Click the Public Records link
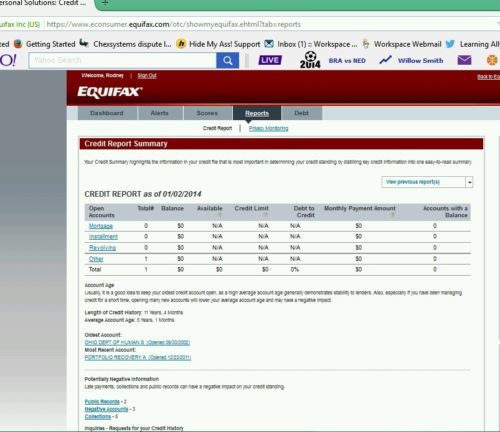 102,402
